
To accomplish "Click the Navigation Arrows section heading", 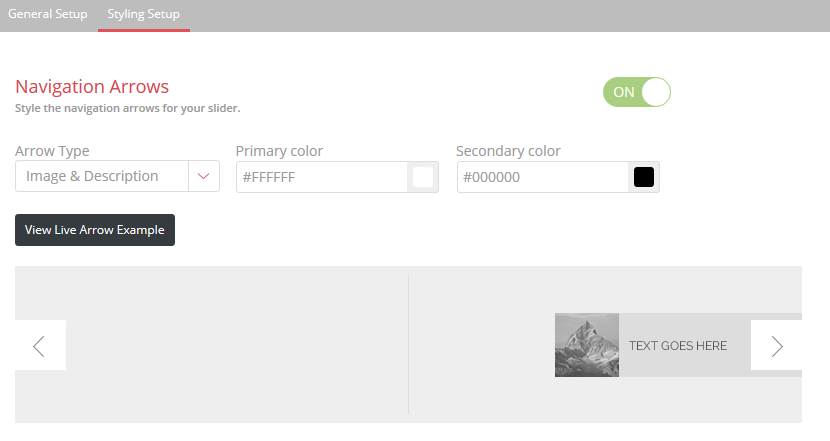I will [92, 86].
